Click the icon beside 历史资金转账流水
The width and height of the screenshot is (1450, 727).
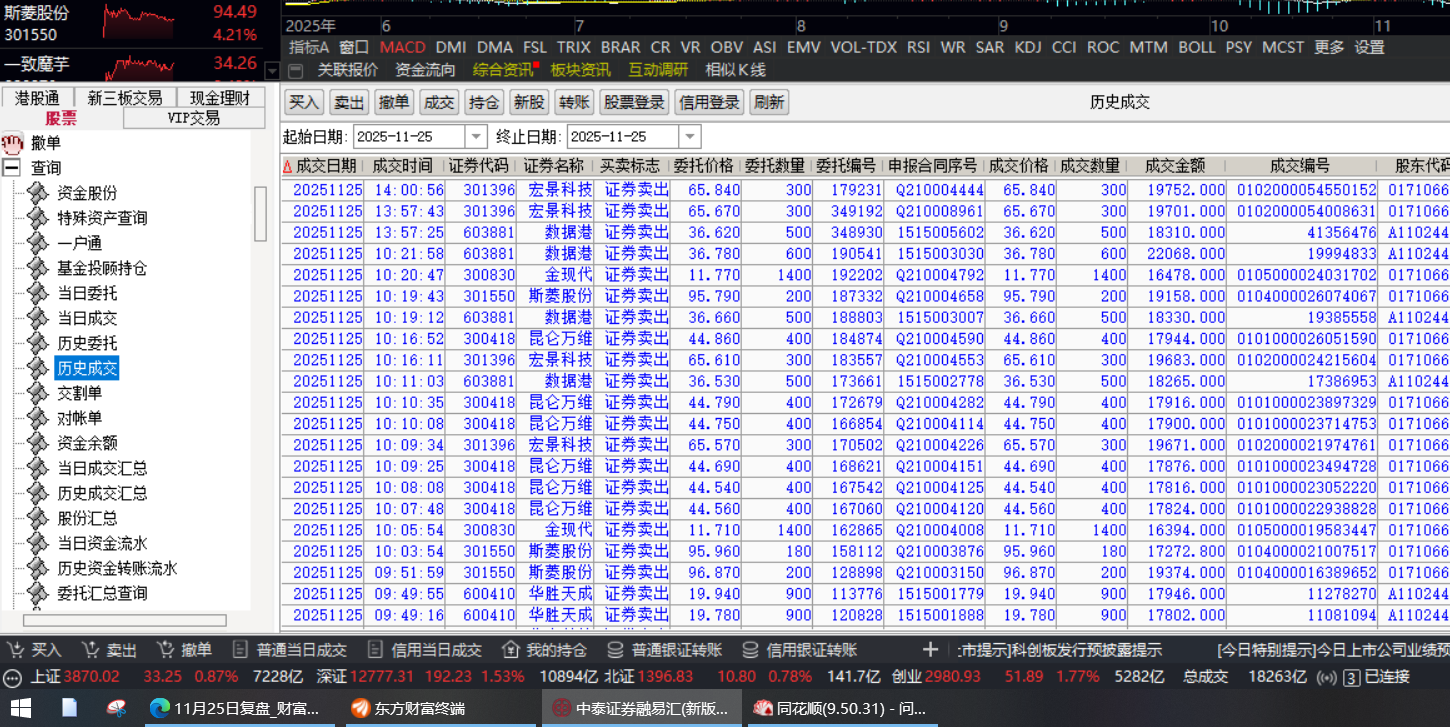coord(38,568)
